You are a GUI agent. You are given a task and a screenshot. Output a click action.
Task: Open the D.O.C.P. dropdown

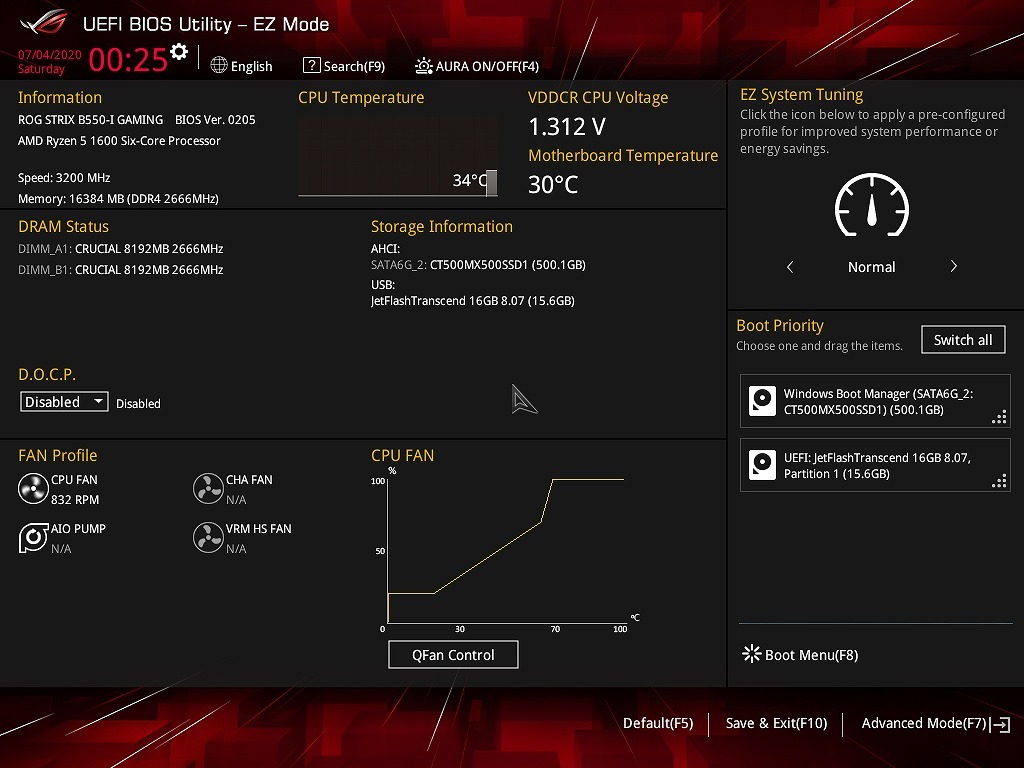pyautogui.click(x=64, y=402)
